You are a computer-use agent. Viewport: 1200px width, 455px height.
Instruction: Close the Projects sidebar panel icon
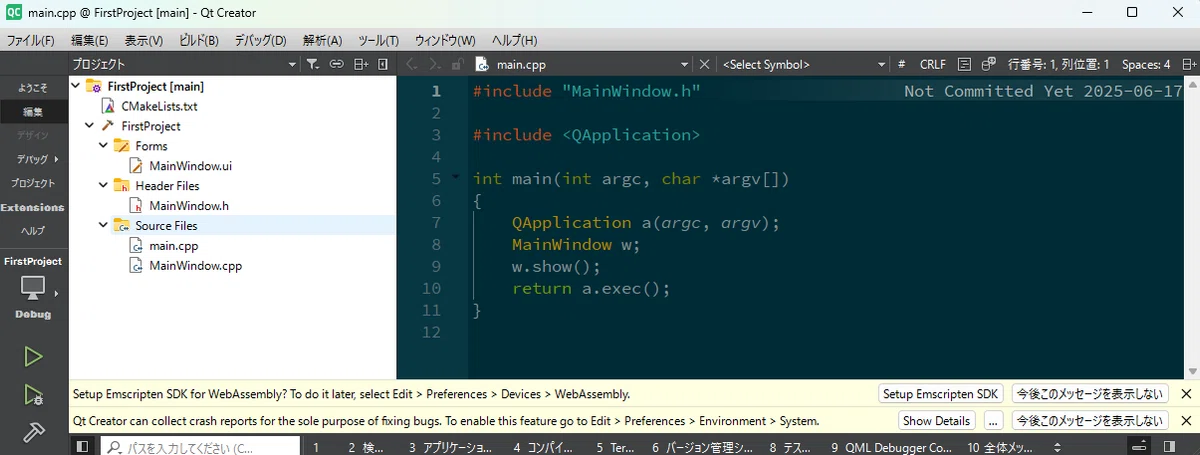[x=383, y=64]
